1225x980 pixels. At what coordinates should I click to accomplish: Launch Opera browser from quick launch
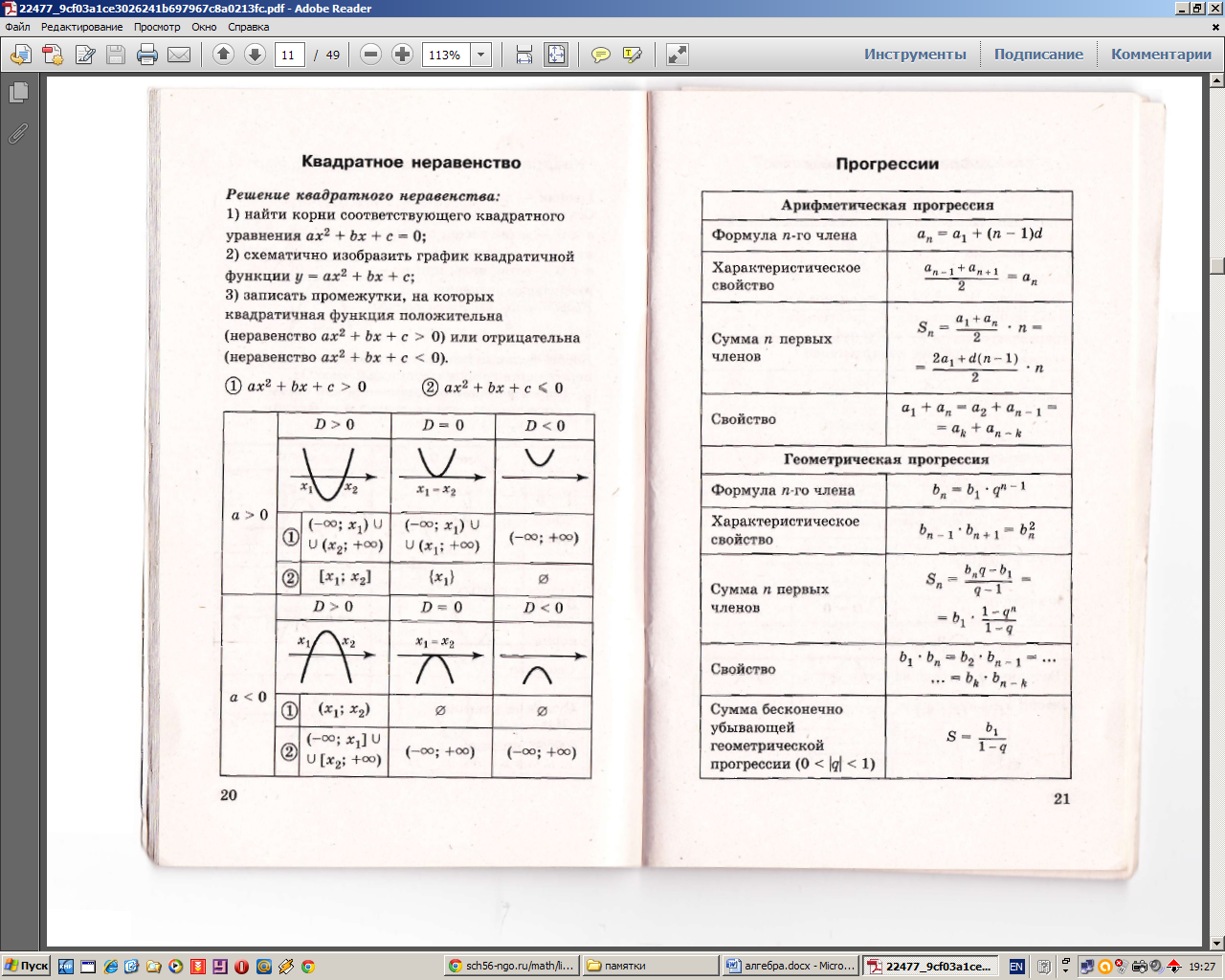pos(241,967)
